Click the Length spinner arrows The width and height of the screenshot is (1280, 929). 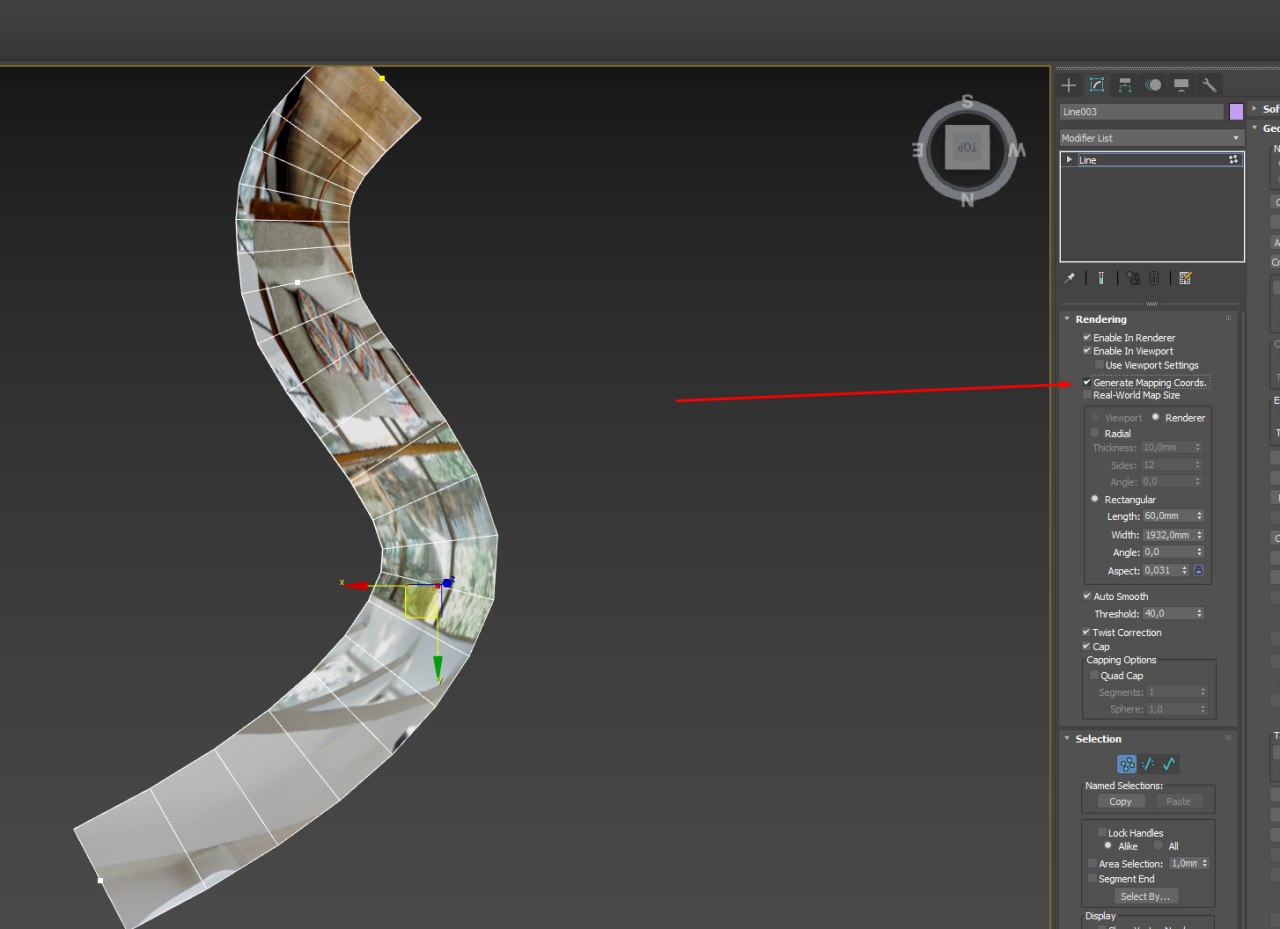[x=1199, y=516]
